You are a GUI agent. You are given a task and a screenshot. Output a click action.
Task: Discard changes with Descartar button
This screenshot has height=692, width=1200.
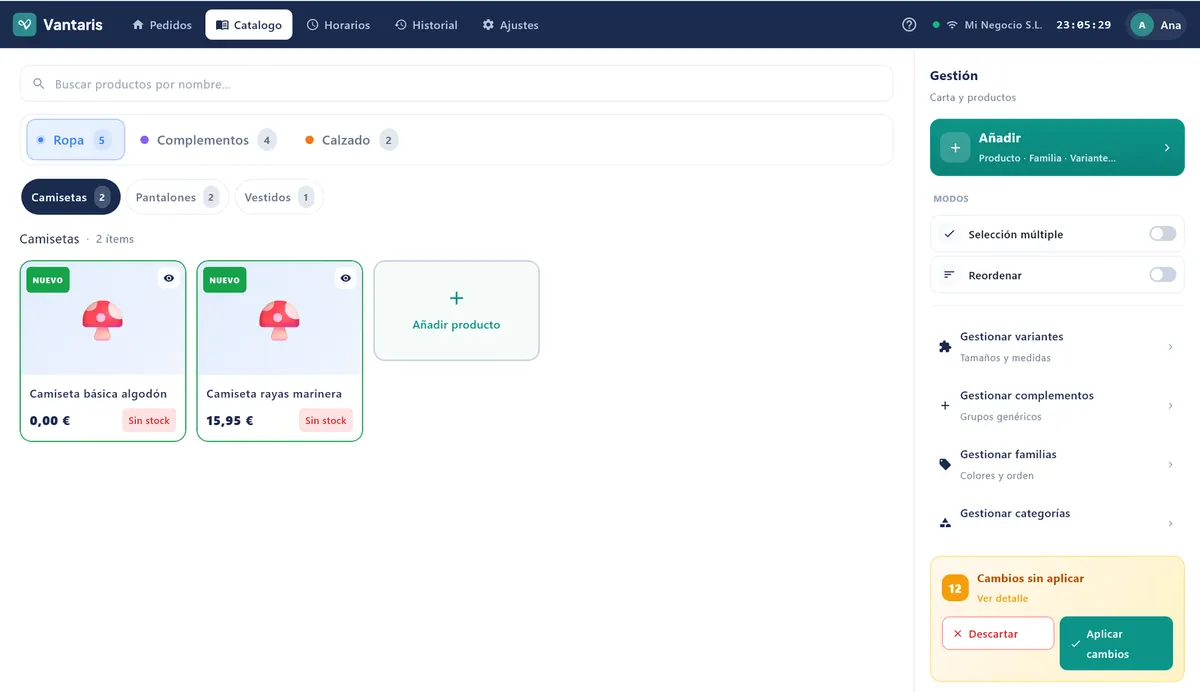pyautogui.click(x=998, y=634)
